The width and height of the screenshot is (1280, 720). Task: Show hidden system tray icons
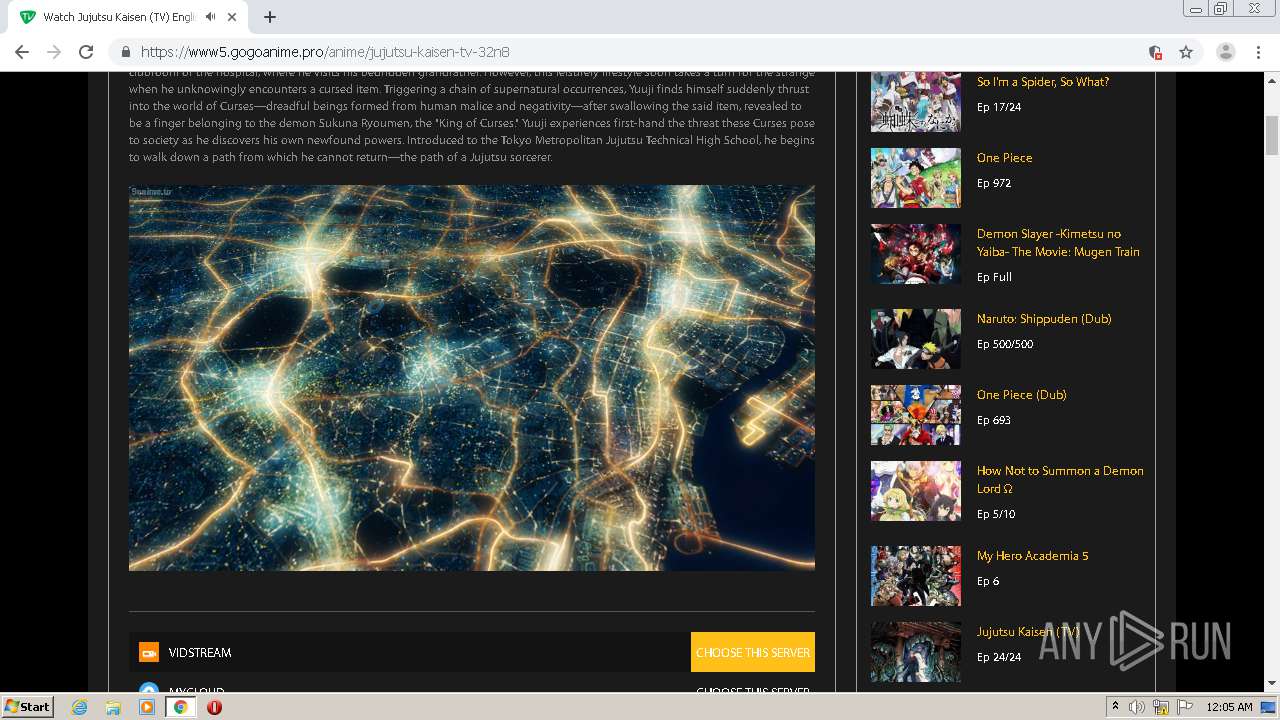pos(1116,707)
